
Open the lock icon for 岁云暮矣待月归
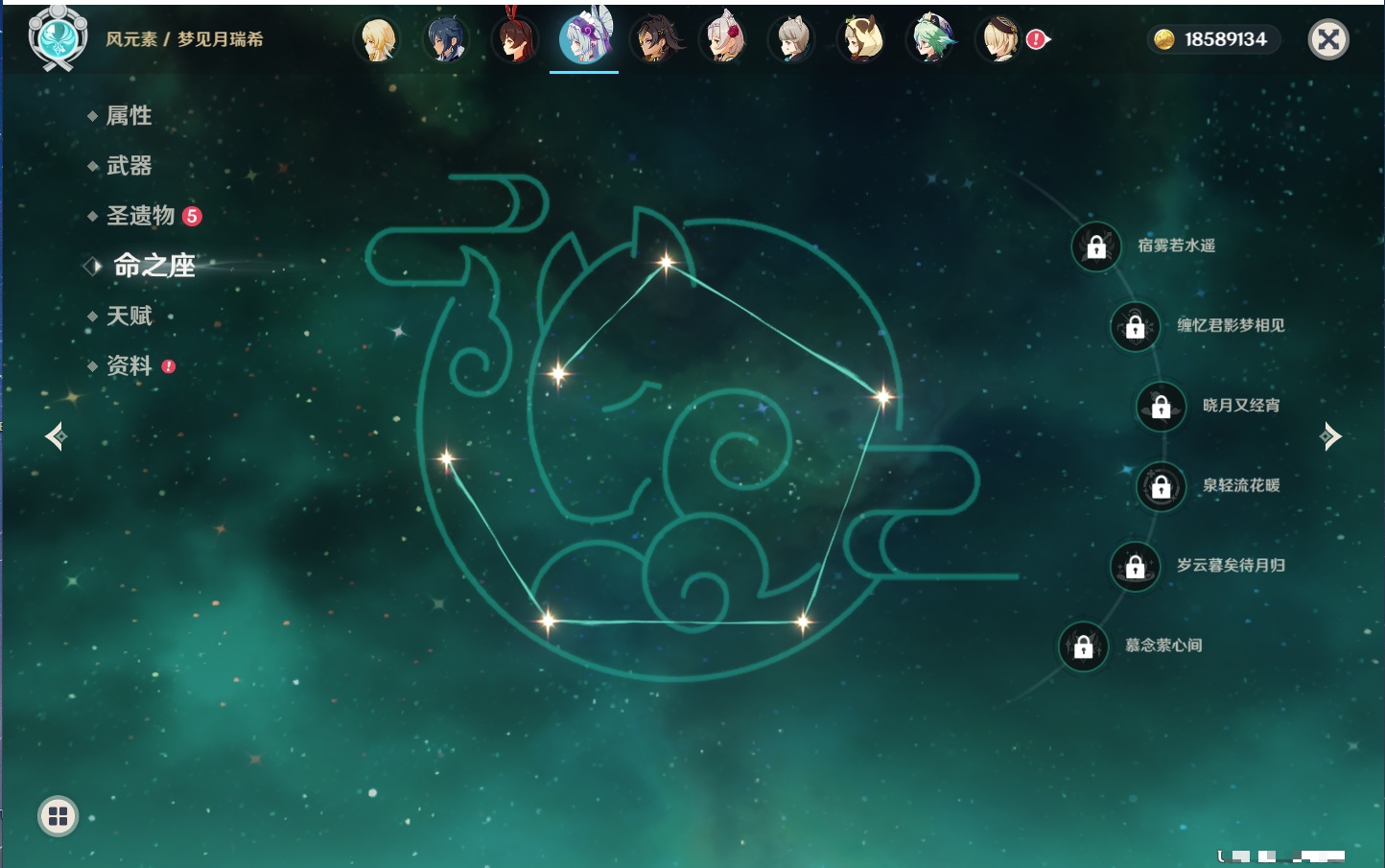(x=1136, y=567)
